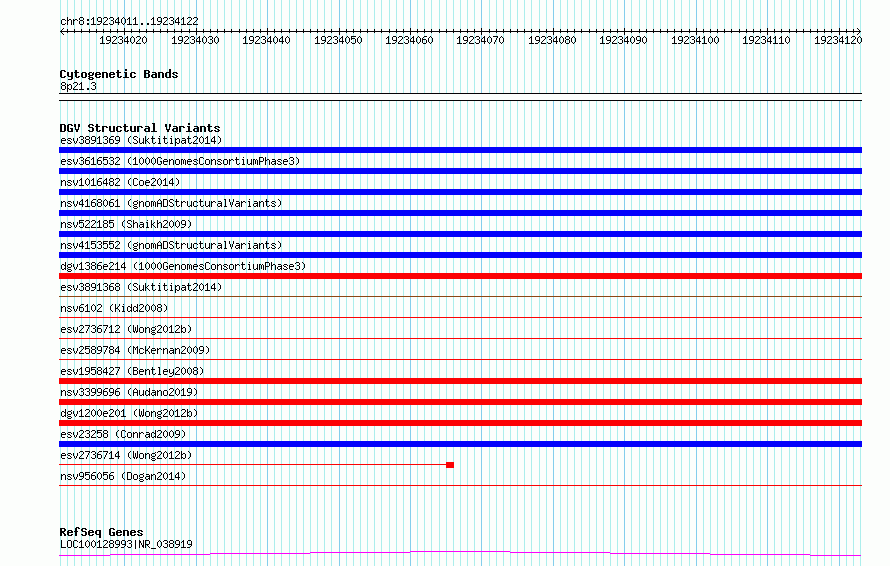This screenshot has width=890, height=566.
Task: Click ruler position 19234030
Action: point(195,40)
